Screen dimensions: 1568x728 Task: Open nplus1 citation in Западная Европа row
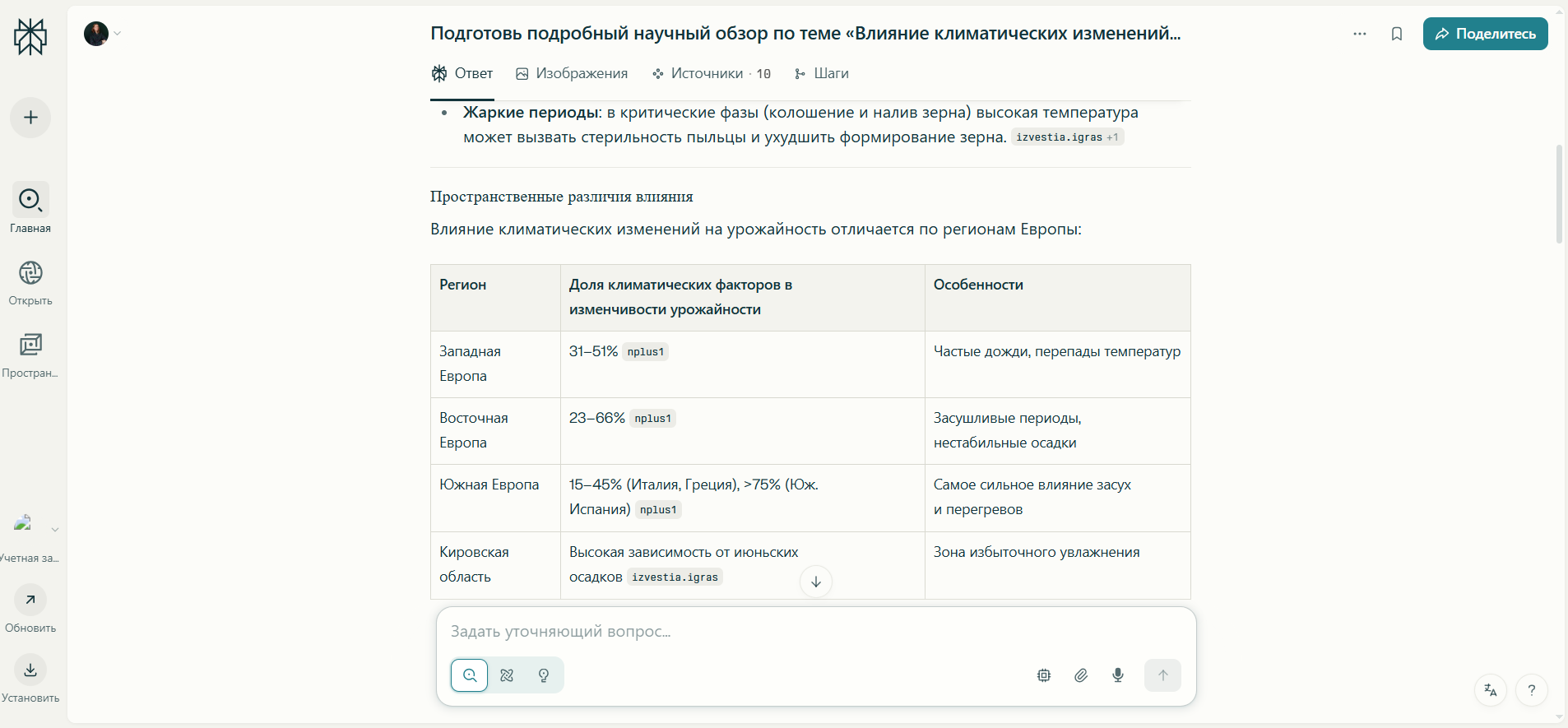click(x=645, y=352)
